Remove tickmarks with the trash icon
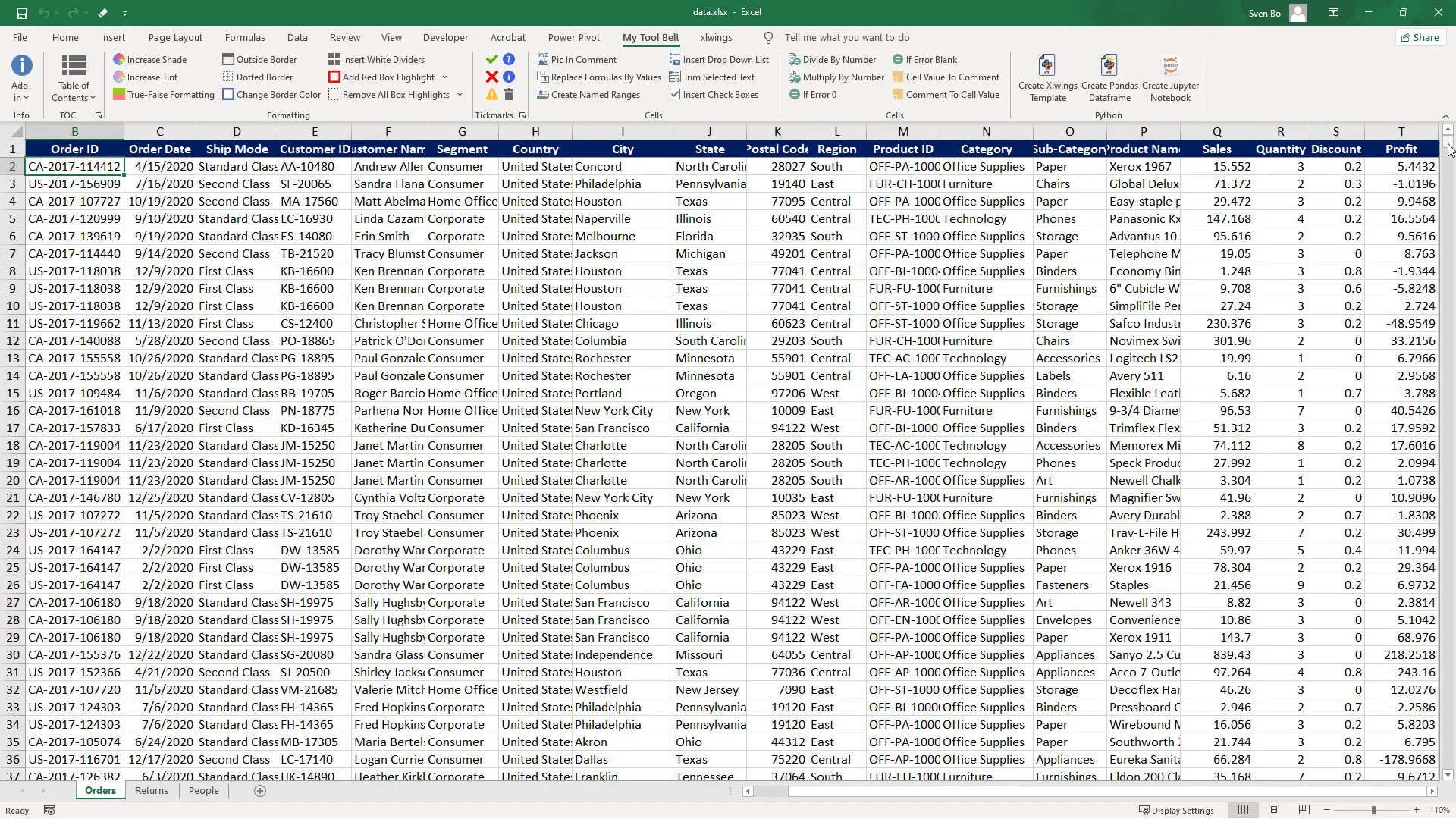Image resolution: width=1456 pixels, height=819 pixels. click(507, 94)
